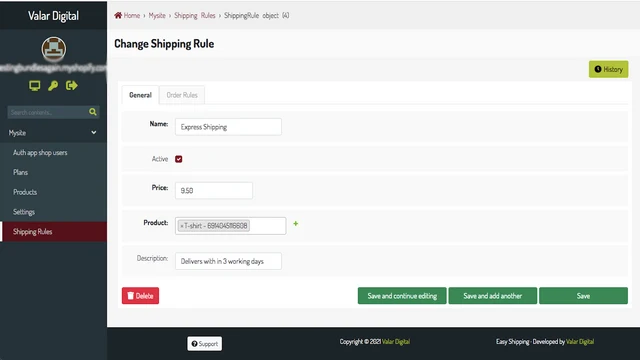Click Save and add another button

click(x=493, y=296)
